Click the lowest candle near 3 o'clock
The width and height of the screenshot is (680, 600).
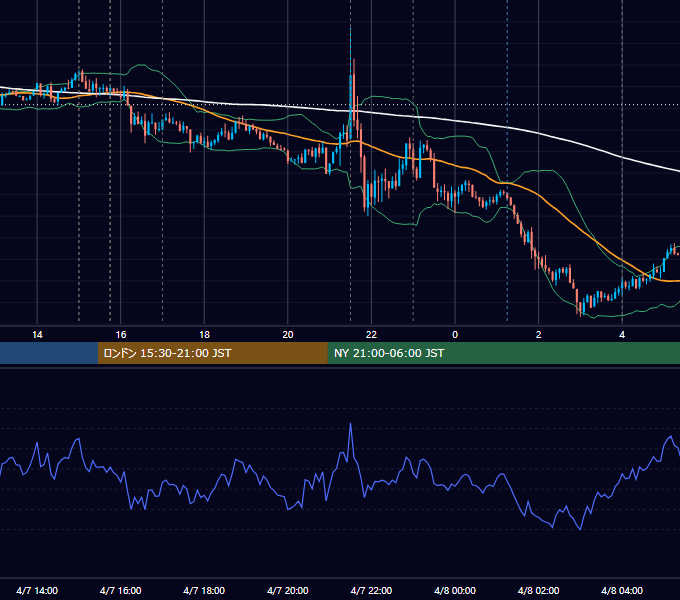click(x=580, y=309)
